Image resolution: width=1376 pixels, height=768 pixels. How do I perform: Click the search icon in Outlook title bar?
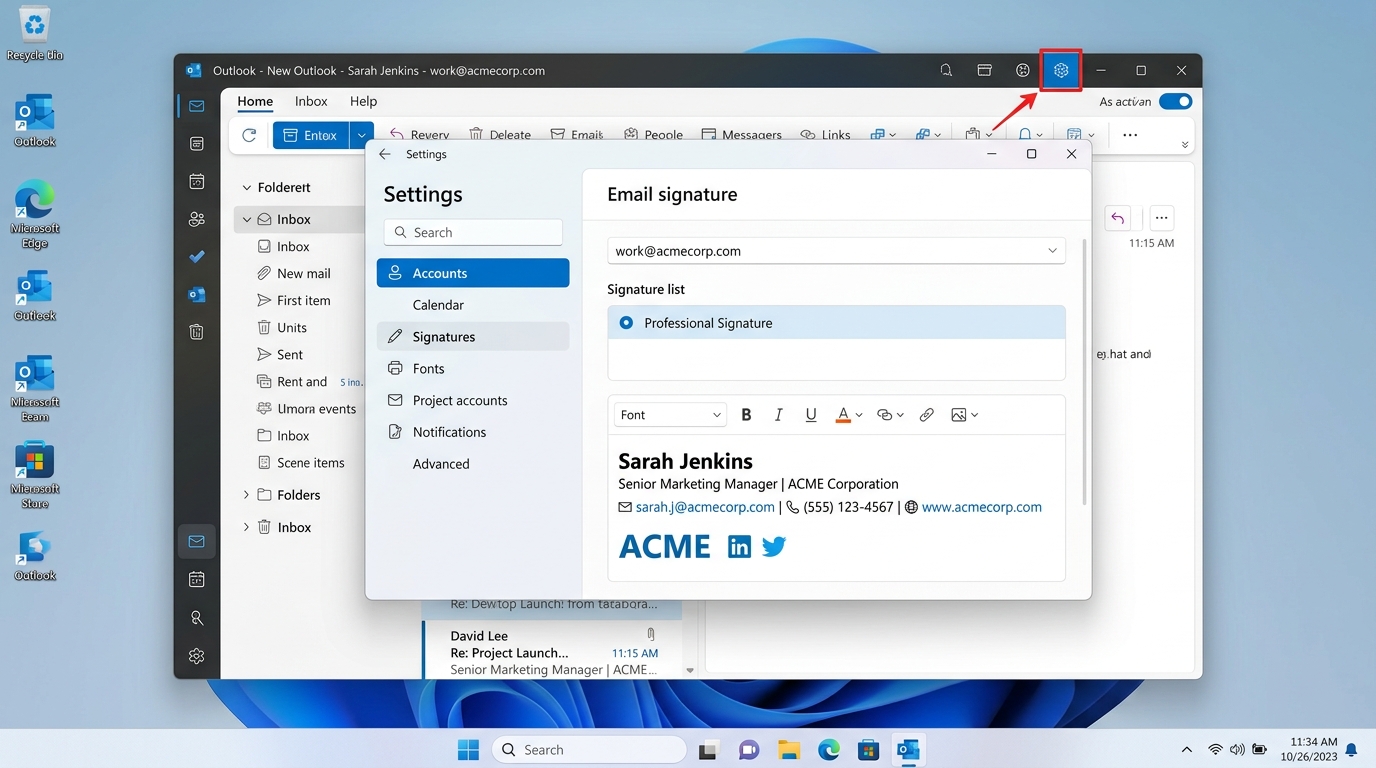click(946, 71)
